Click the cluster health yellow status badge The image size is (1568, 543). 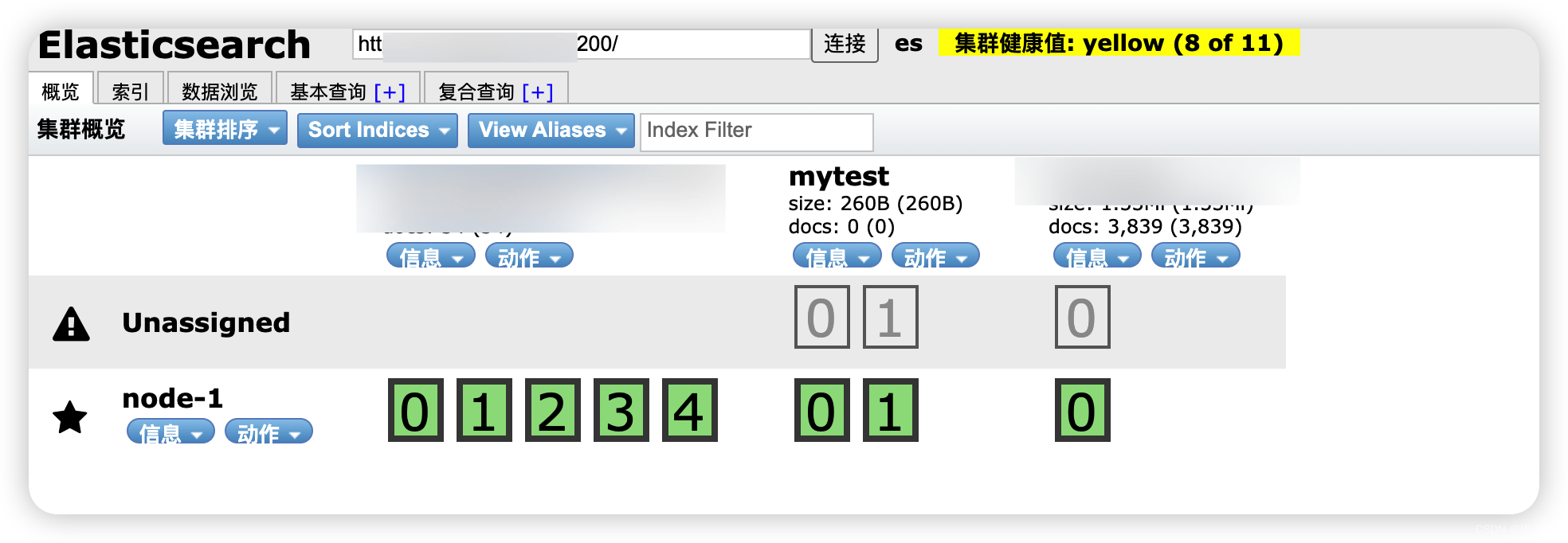coord(1119,43)
